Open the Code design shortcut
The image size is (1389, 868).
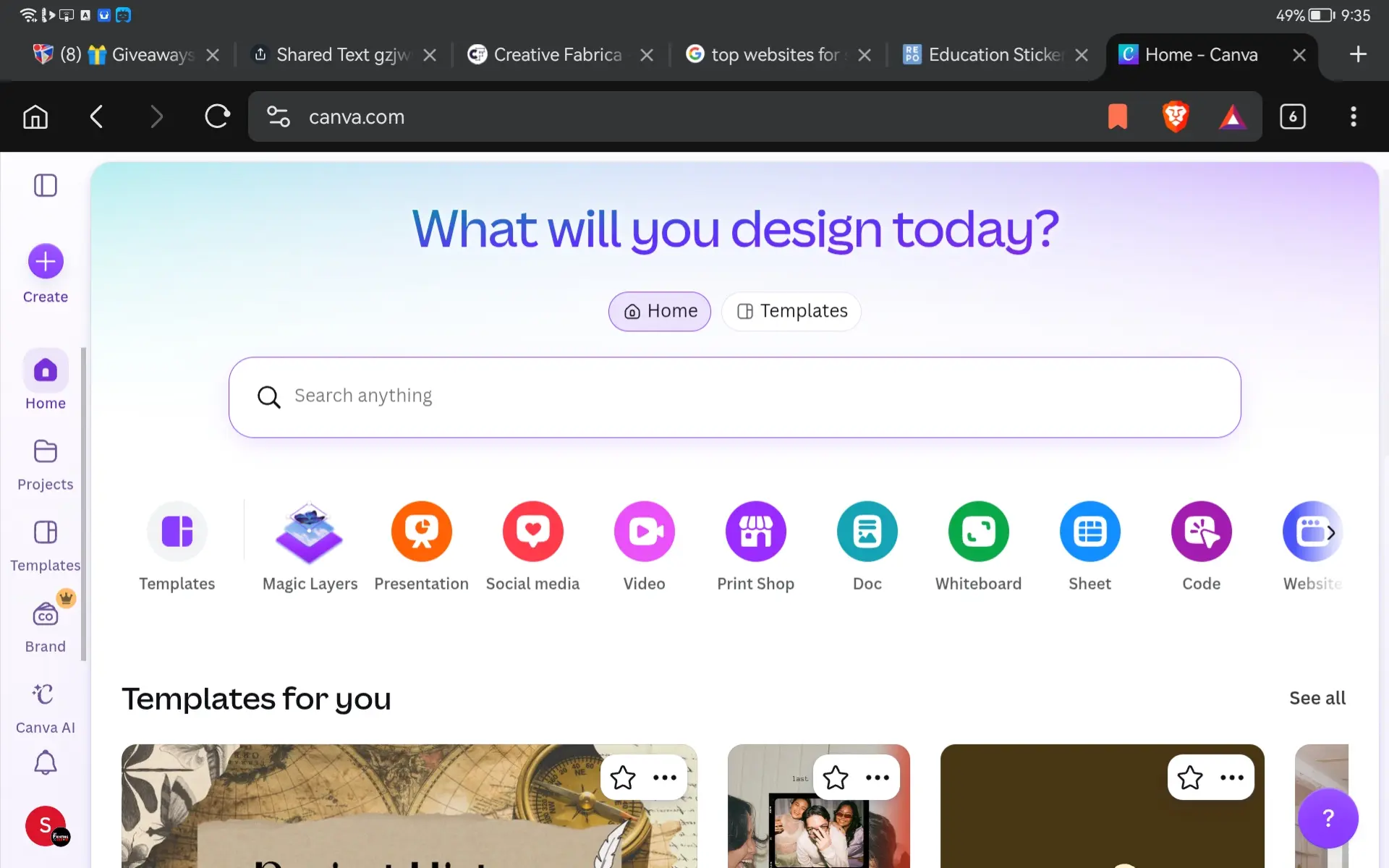[1202, 546]
